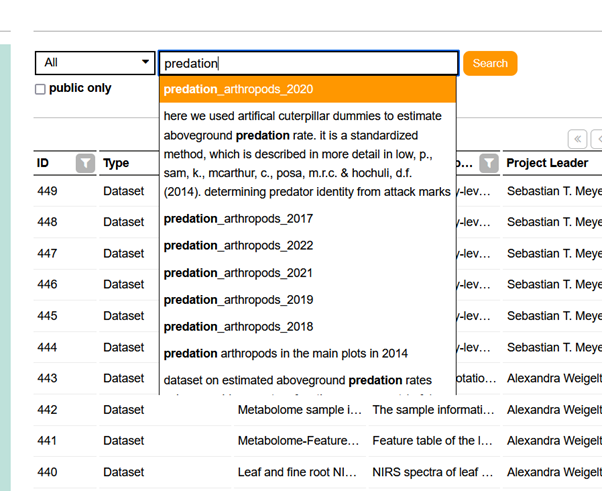Toggle the public only checkbox

coord(40,89)
